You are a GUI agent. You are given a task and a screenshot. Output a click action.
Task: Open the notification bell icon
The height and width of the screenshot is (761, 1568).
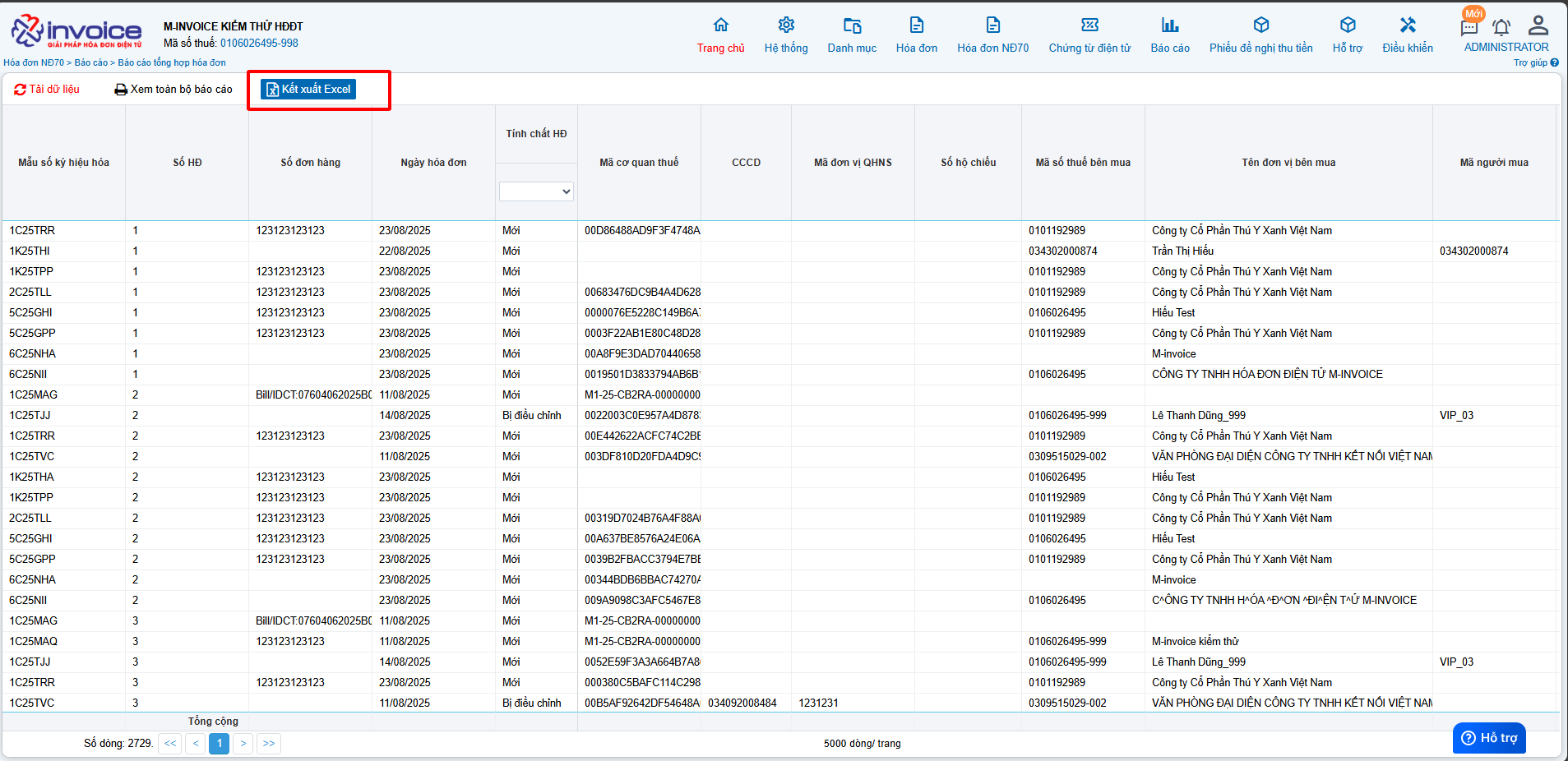pos(1501,27)
